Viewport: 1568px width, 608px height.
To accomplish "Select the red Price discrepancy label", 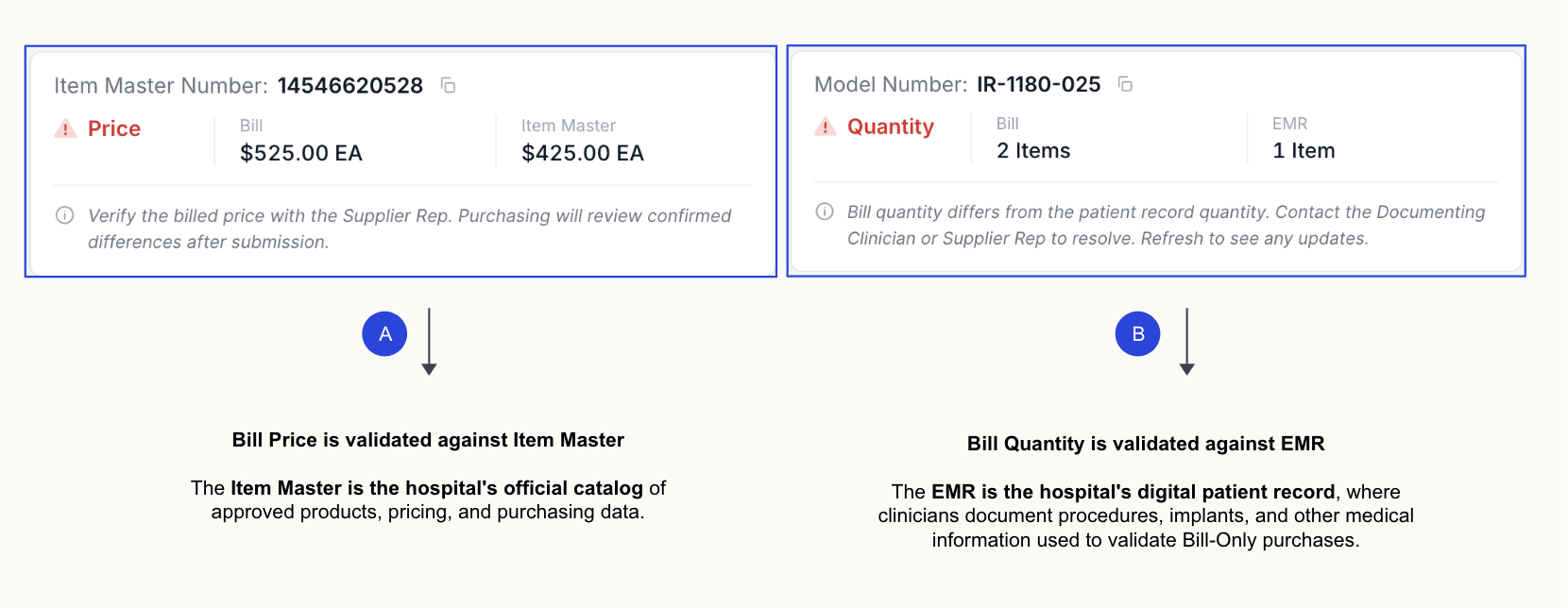I will pyautogui.click(x=114, y=128).
